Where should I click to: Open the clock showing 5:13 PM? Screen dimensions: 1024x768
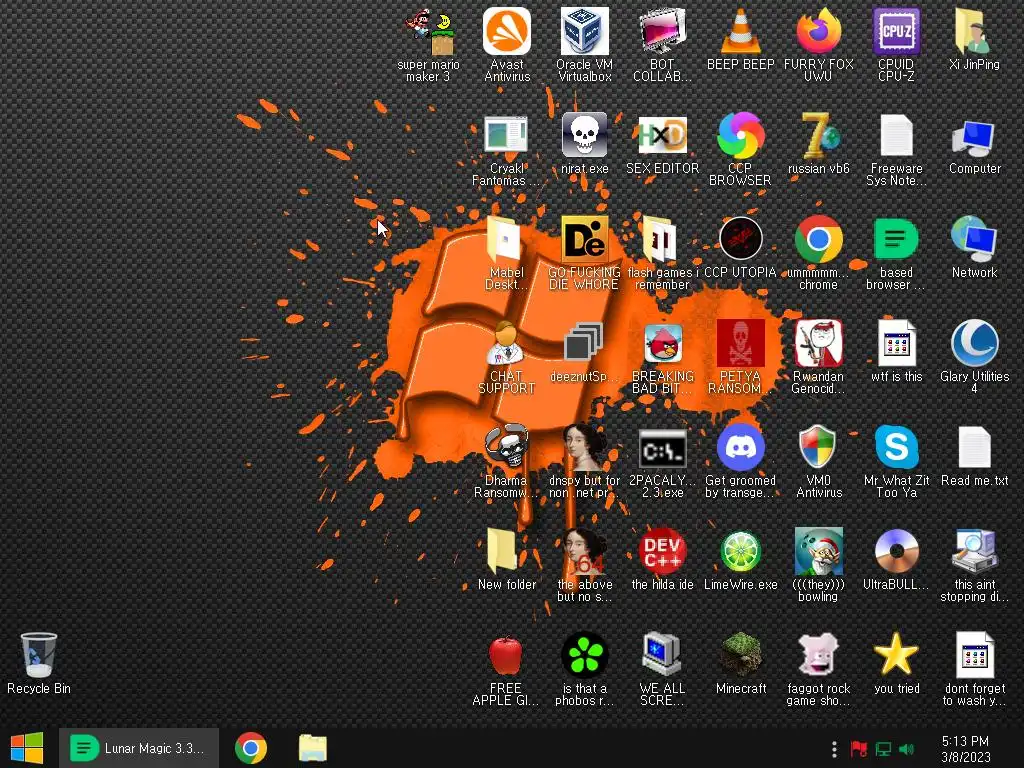pos(965,749)
